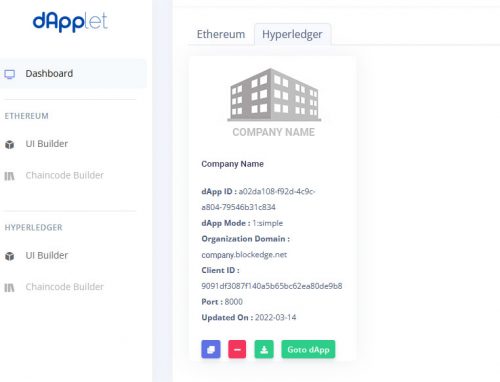This screenshot has height=382, width=500.
Task: Click the company building logo image
Action: 274,102
